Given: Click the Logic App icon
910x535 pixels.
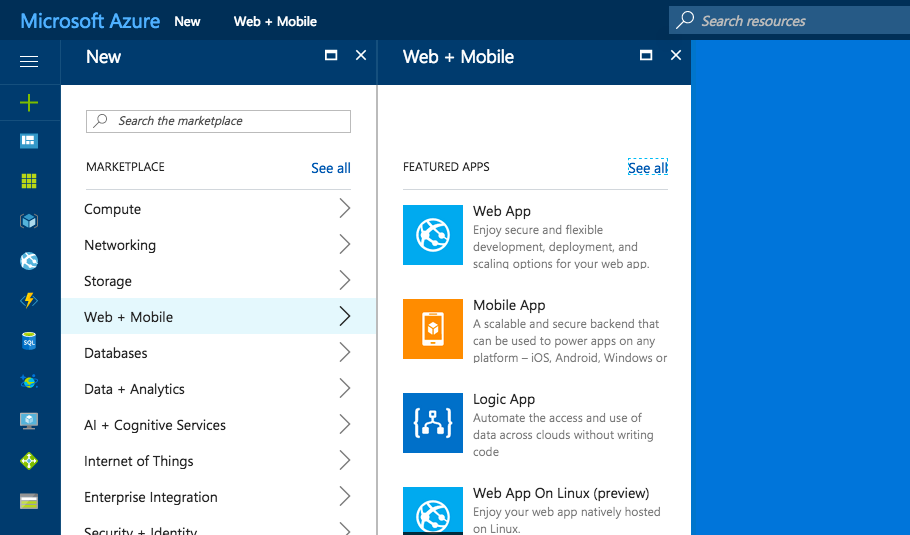Looking at the screenshot, I should coord(433,423).
